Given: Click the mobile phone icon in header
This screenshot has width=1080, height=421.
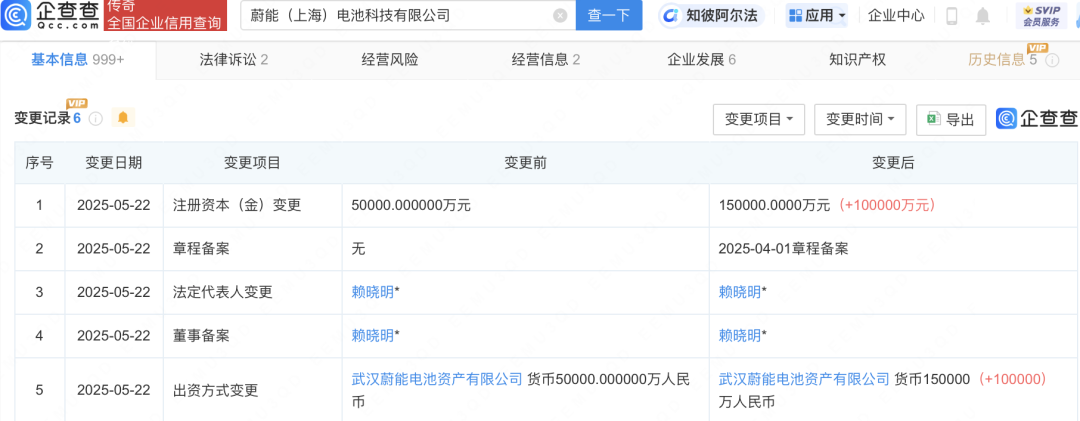Looking at the screenshot, I should (x=952, y=16).
